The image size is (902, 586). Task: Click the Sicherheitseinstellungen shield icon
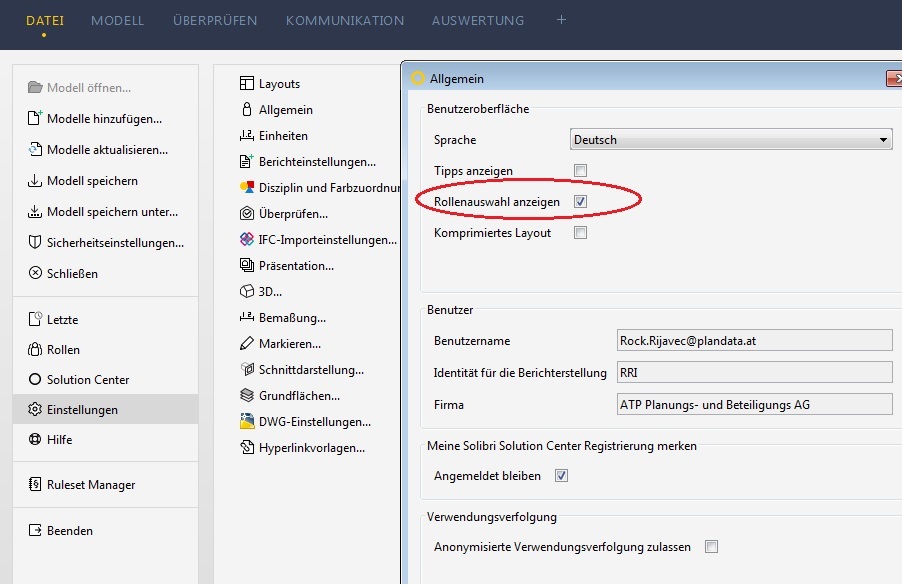(35, 243)
